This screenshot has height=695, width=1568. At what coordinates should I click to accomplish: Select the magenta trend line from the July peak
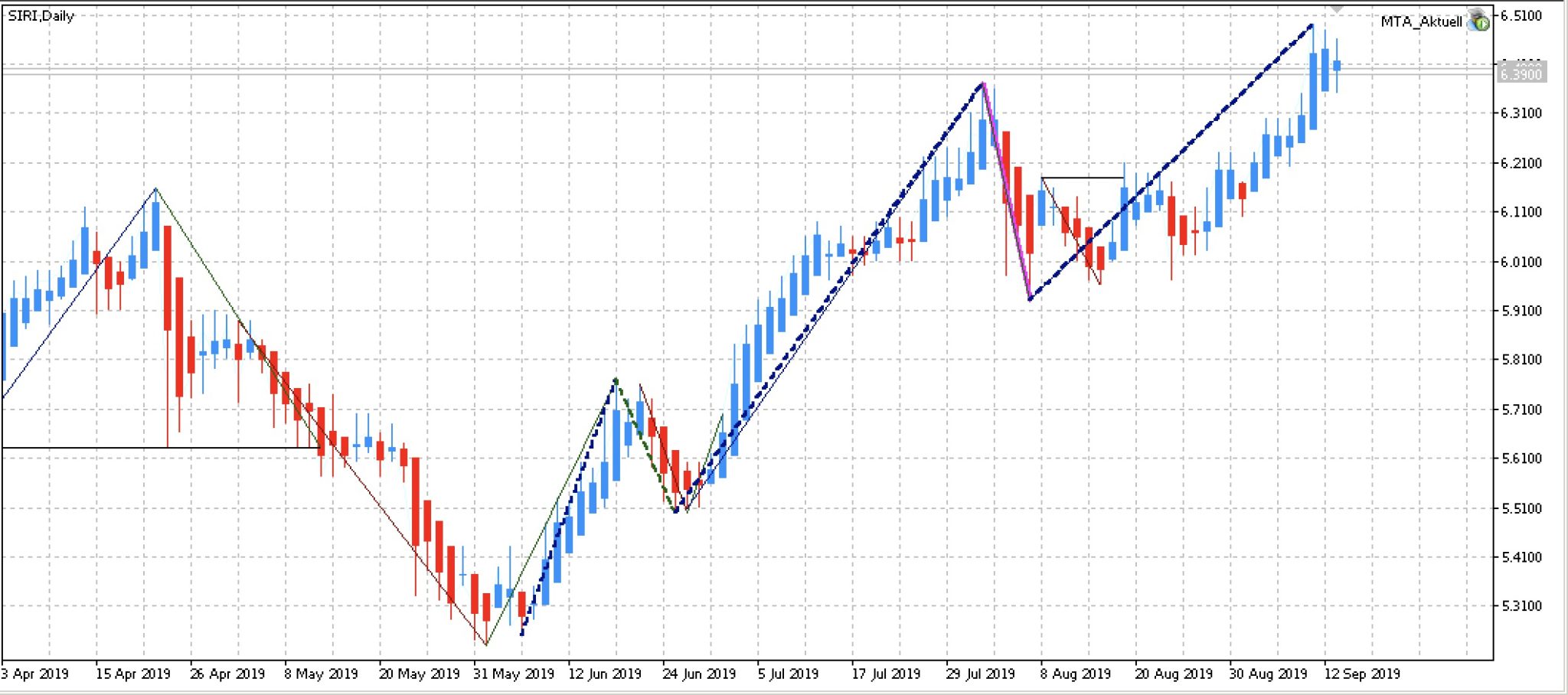tap(1008, 191)
